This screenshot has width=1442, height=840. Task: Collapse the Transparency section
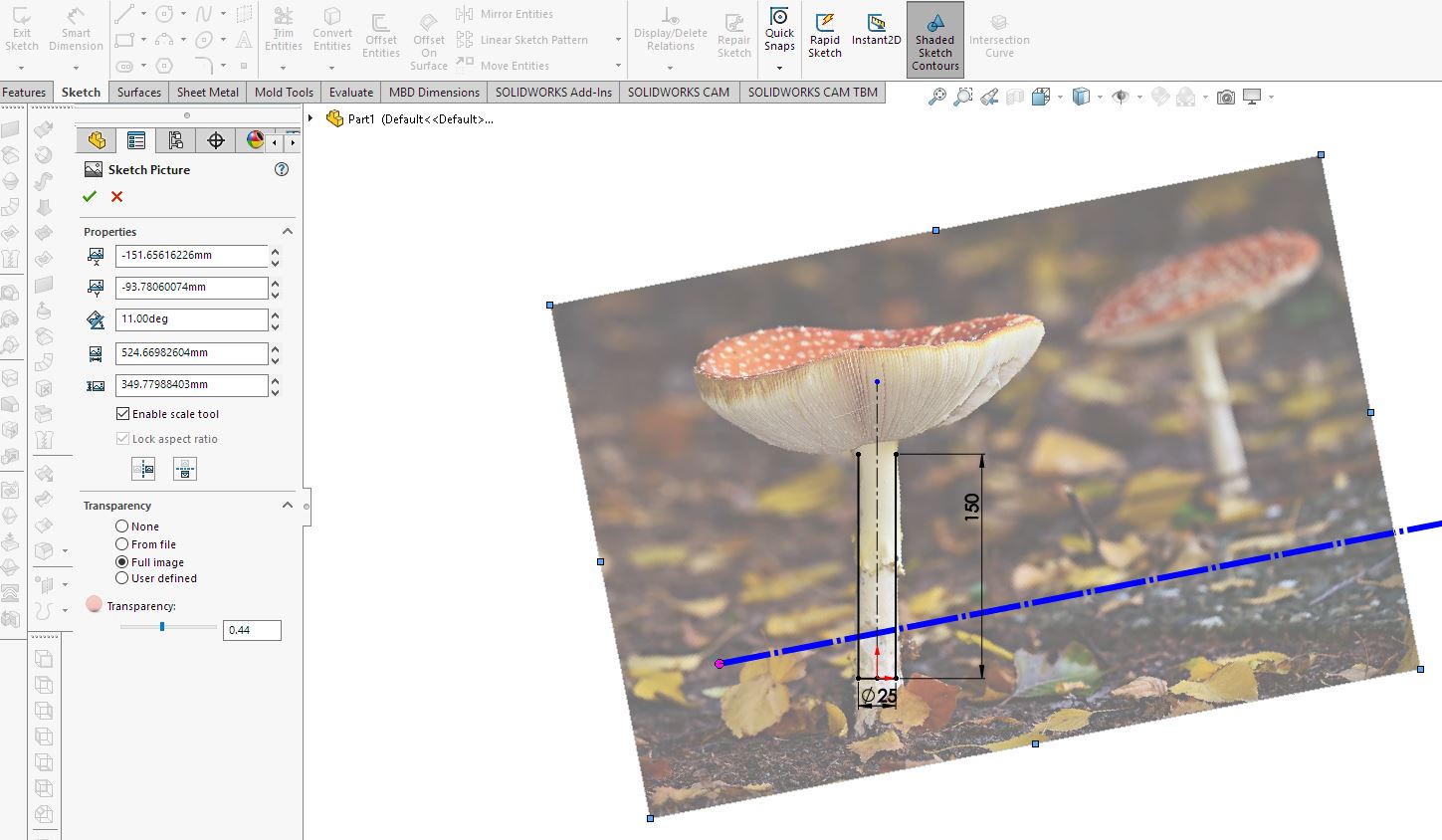click(288, 505)
